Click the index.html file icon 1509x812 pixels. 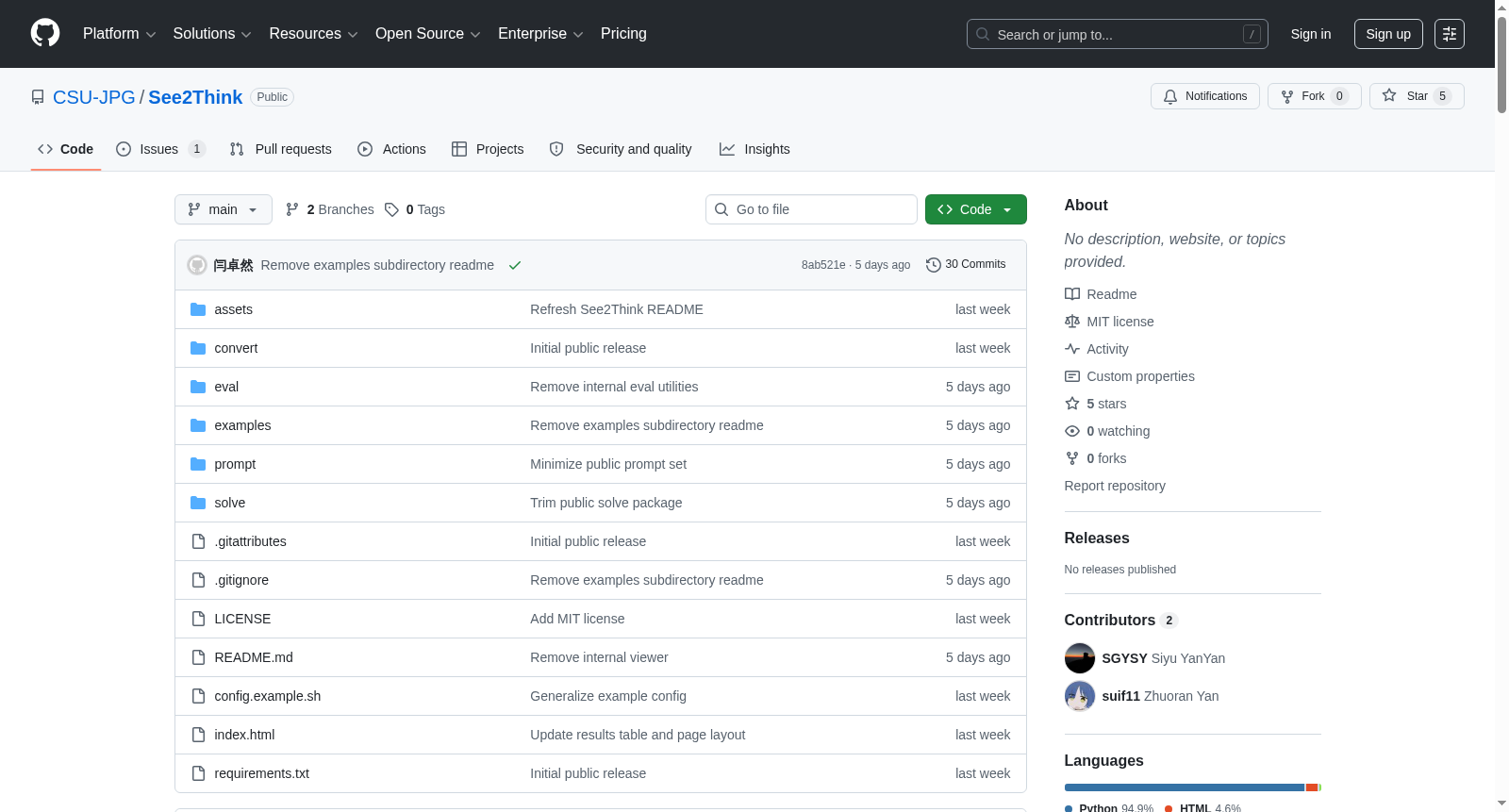[198, 735]
